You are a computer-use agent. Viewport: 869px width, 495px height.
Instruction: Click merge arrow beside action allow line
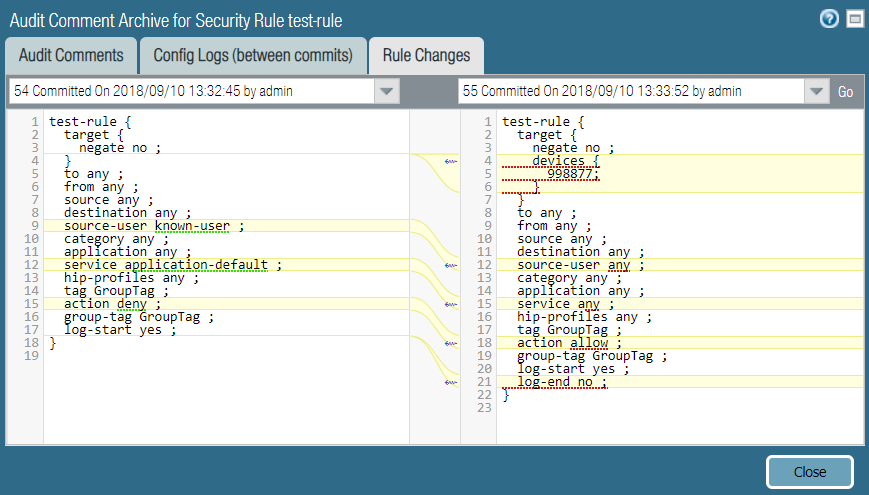pyautogui.click(x=450, y=343)
